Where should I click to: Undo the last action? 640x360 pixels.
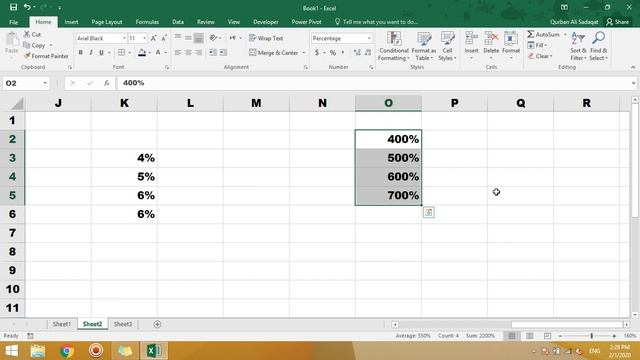(27, 7)
